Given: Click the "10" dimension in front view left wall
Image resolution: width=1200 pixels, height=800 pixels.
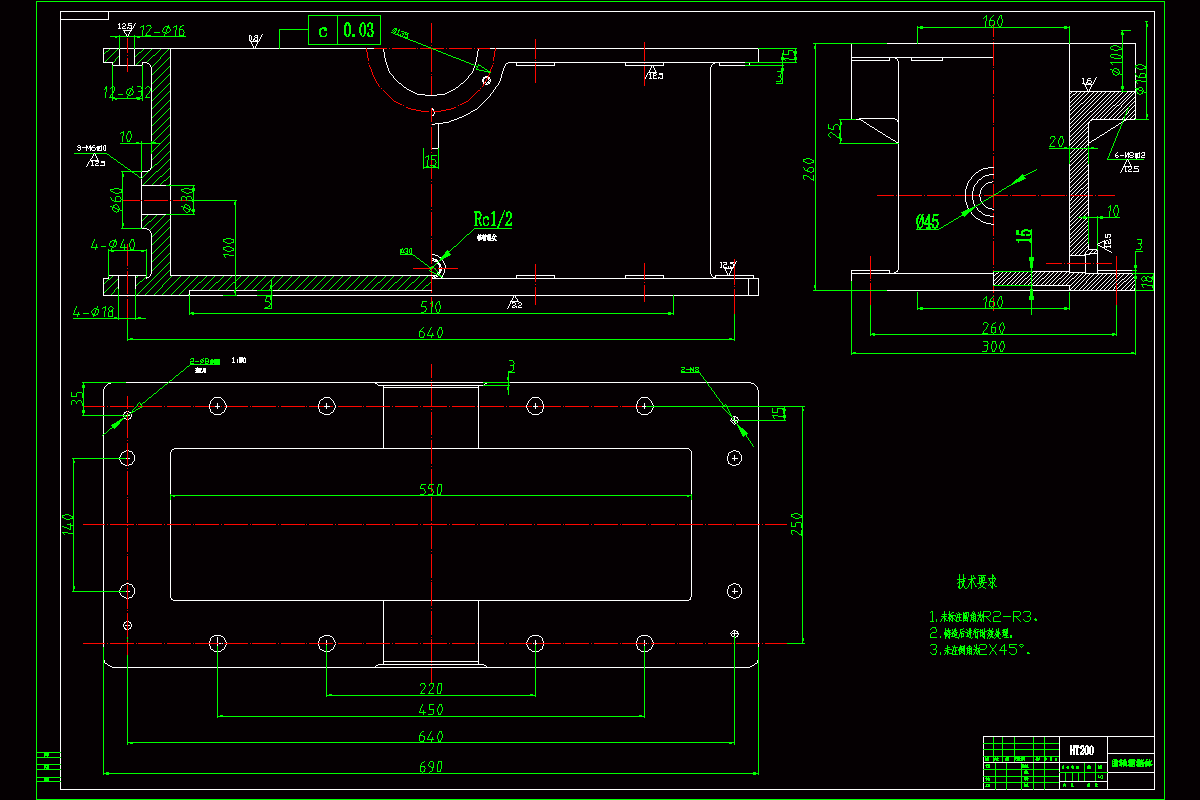Looking at the screenshot, I should pyautogui.click(x=126, y=137).
